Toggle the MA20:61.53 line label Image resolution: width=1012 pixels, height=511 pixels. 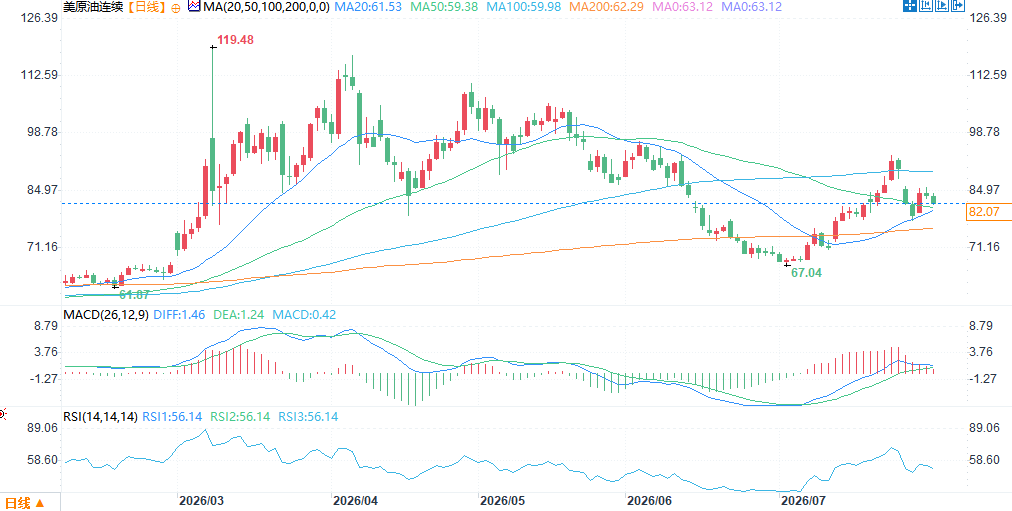click(x=369, y=7)
